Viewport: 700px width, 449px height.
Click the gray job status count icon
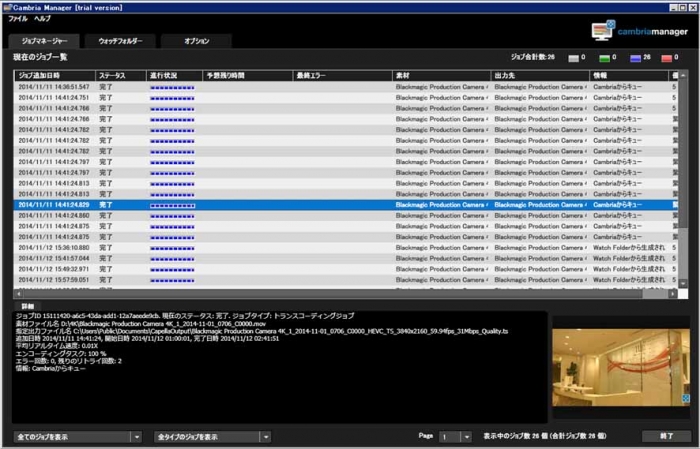573,58
